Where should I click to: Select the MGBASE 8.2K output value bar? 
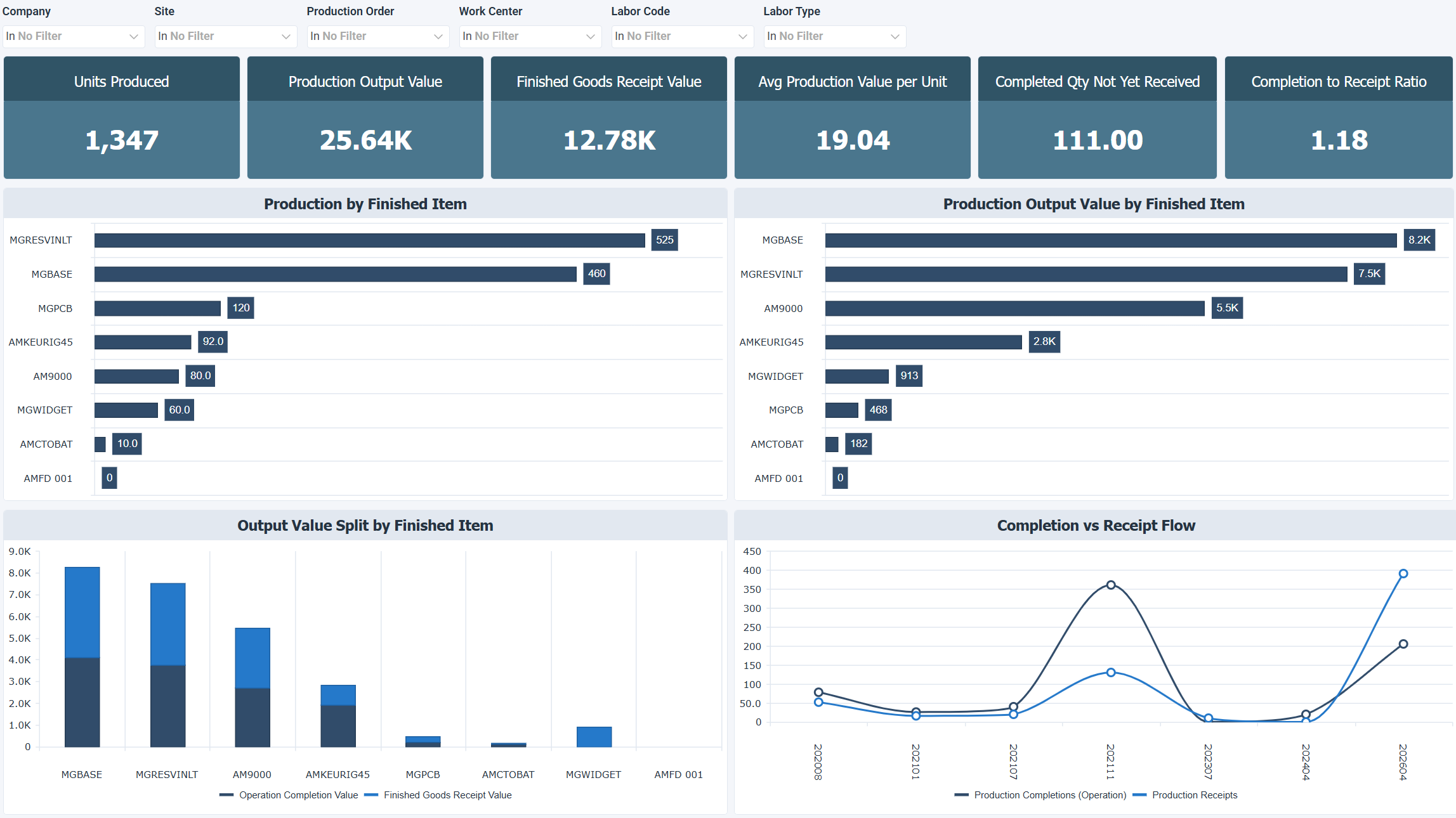[1110, 240]
